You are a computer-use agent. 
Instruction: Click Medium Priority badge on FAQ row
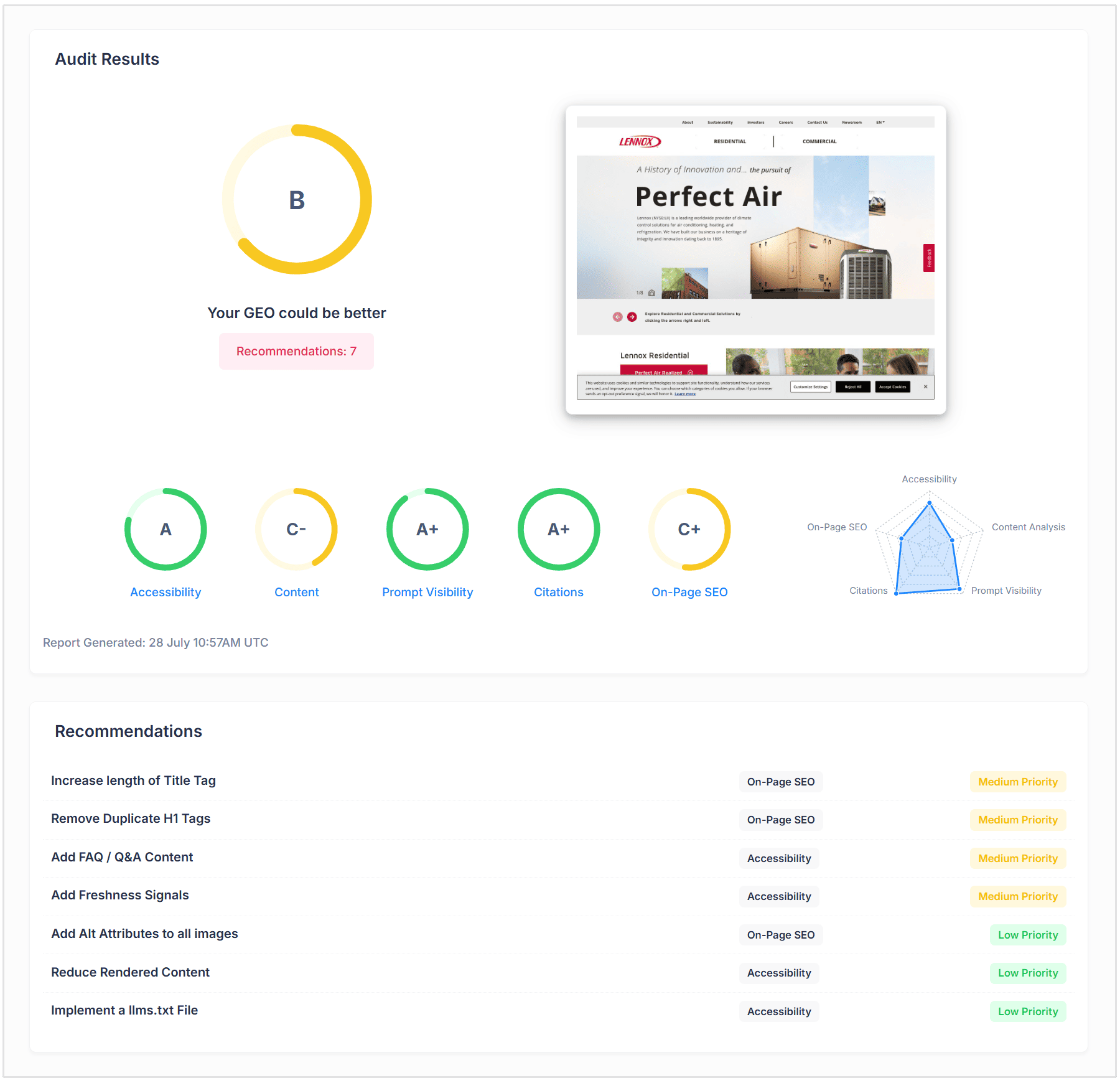point(1018,858)
